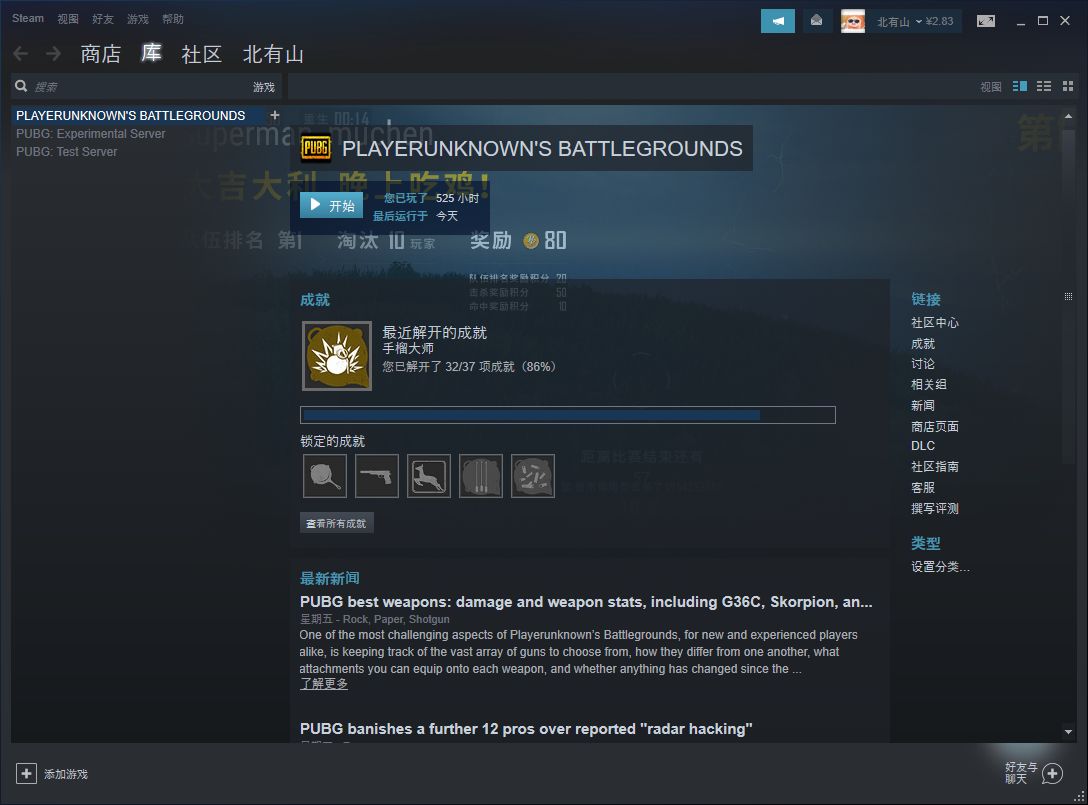Click the 了解更多 link
The width and height of the screenshot is (1088, 805).
tap(323, 684)
